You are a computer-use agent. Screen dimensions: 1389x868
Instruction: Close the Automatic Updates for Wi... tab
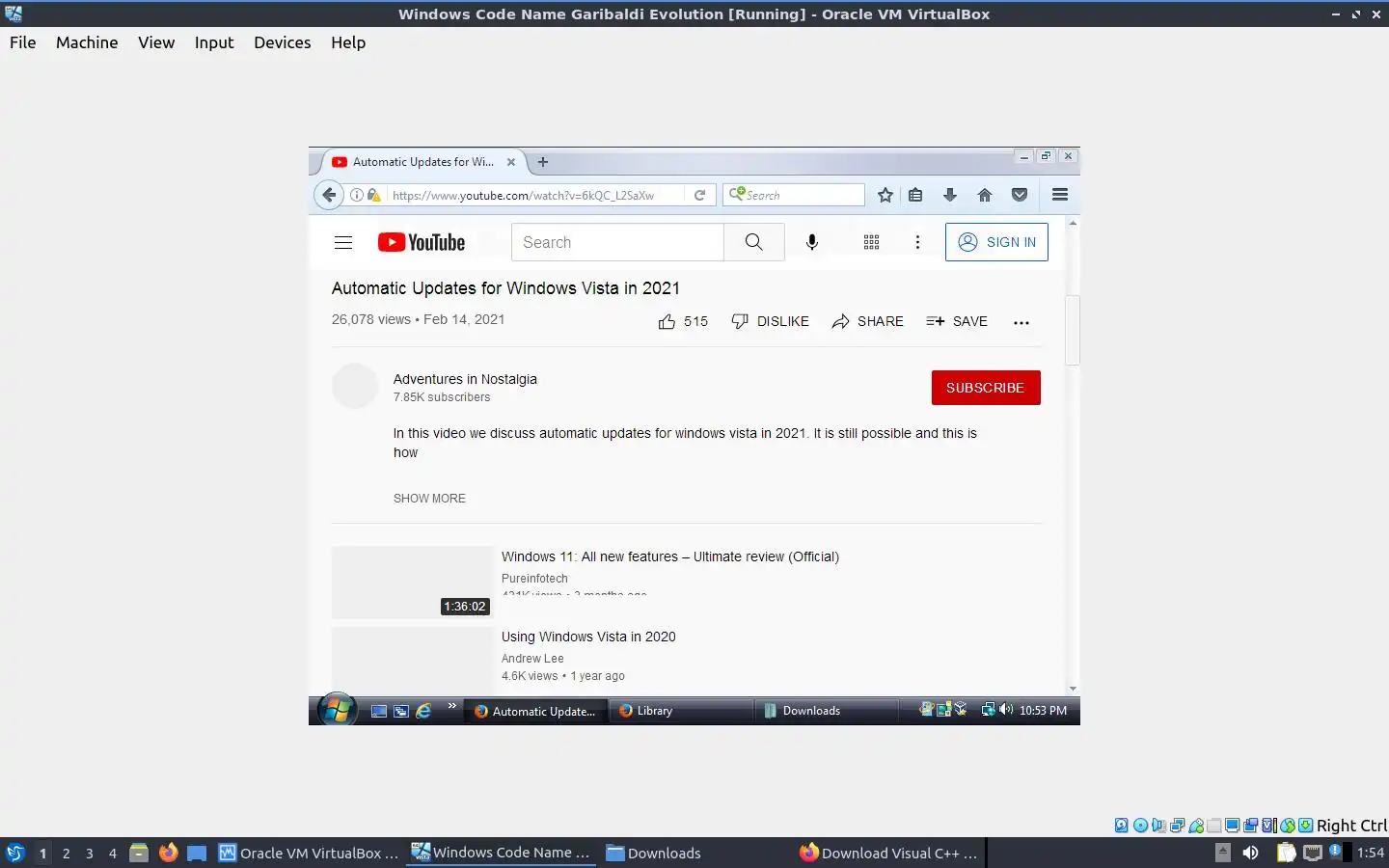[511, 162]
